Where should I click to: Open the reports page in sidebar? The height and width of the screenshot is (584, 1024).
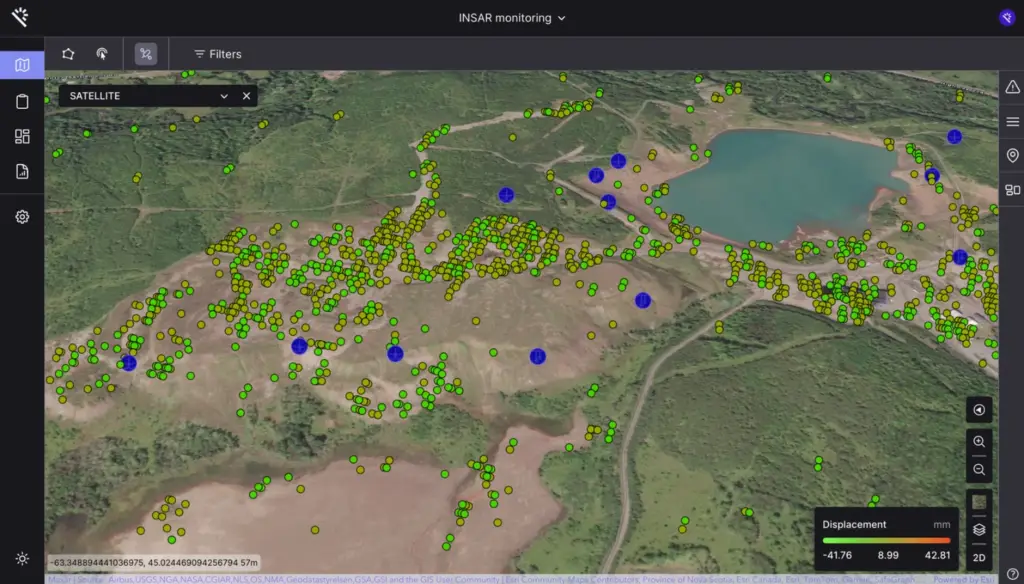click(22, 171)
